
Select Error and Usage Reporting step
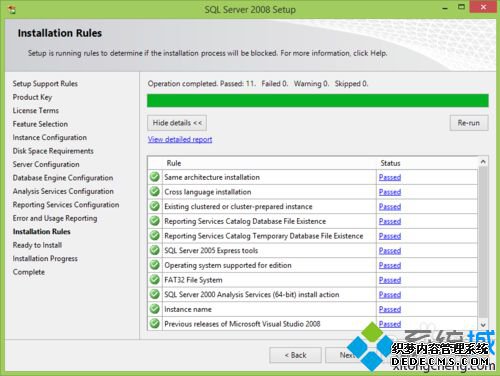click(55, 218)
